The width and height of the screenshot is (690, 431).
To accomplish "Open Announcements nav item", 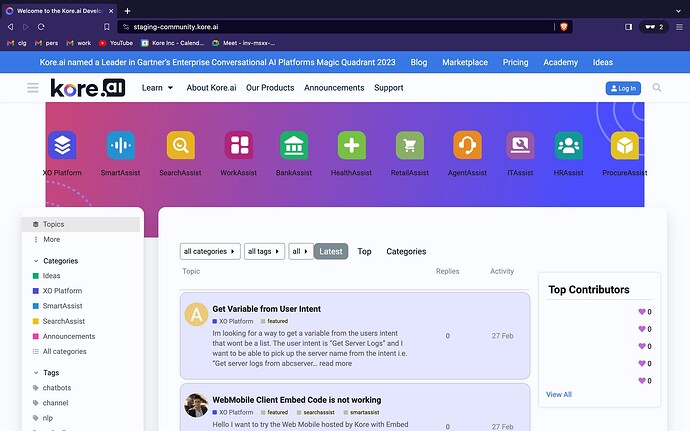I will click(334, 88).
